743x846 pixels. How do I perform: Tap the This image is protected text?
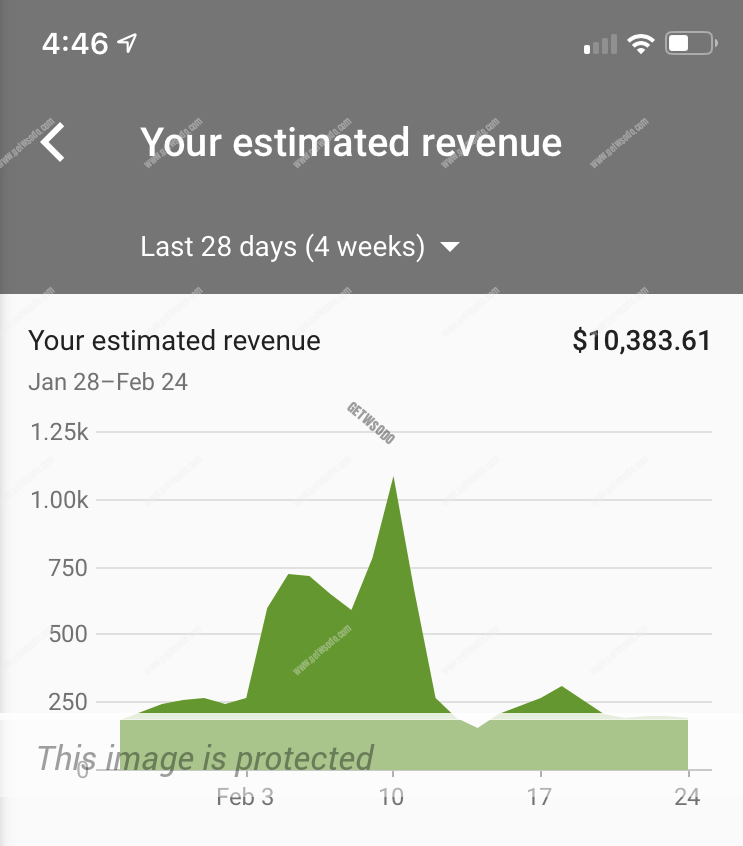pyautogui.click(x=205, y=758)
